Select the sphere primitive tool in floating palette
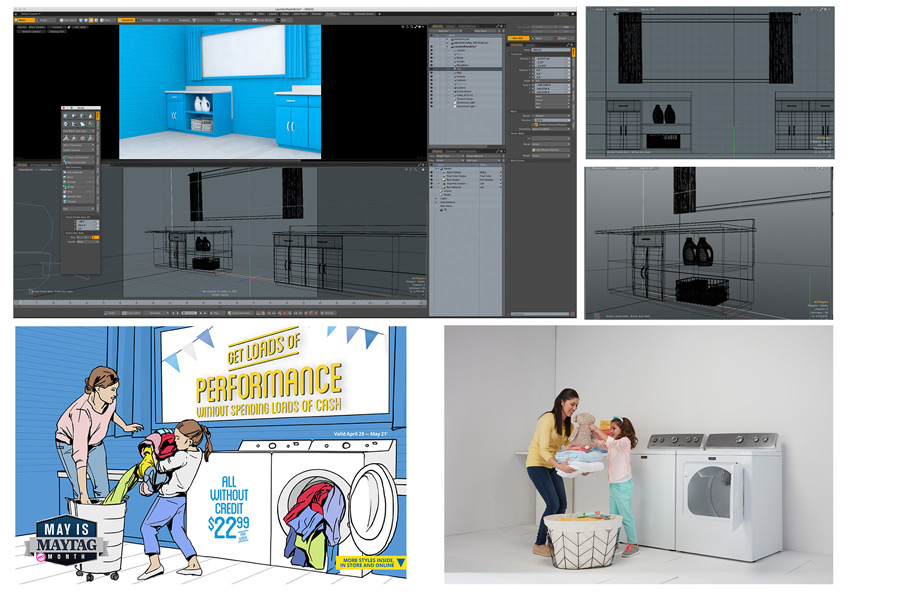The image size is (900, 600). click(x=77, y=115)
